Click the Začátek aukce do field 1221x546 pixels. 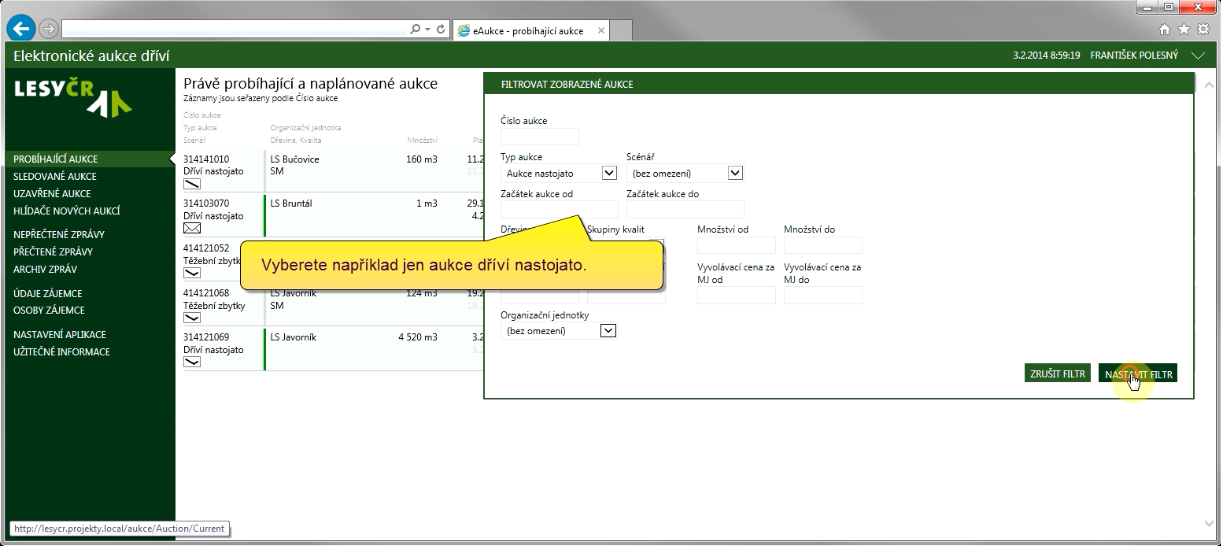[x=685, y=209]
